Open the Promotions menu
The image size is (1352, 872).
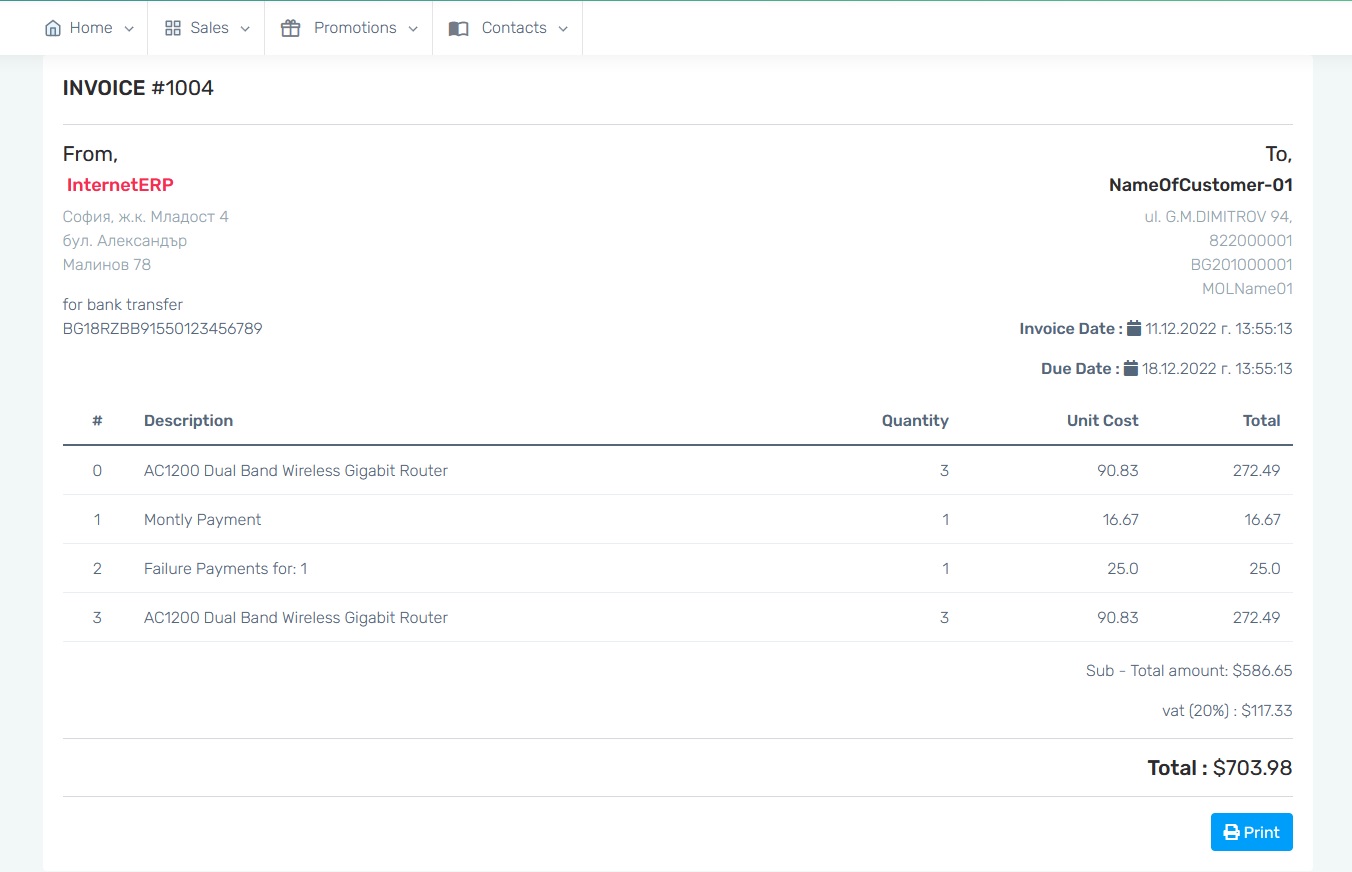coord(349,28)
